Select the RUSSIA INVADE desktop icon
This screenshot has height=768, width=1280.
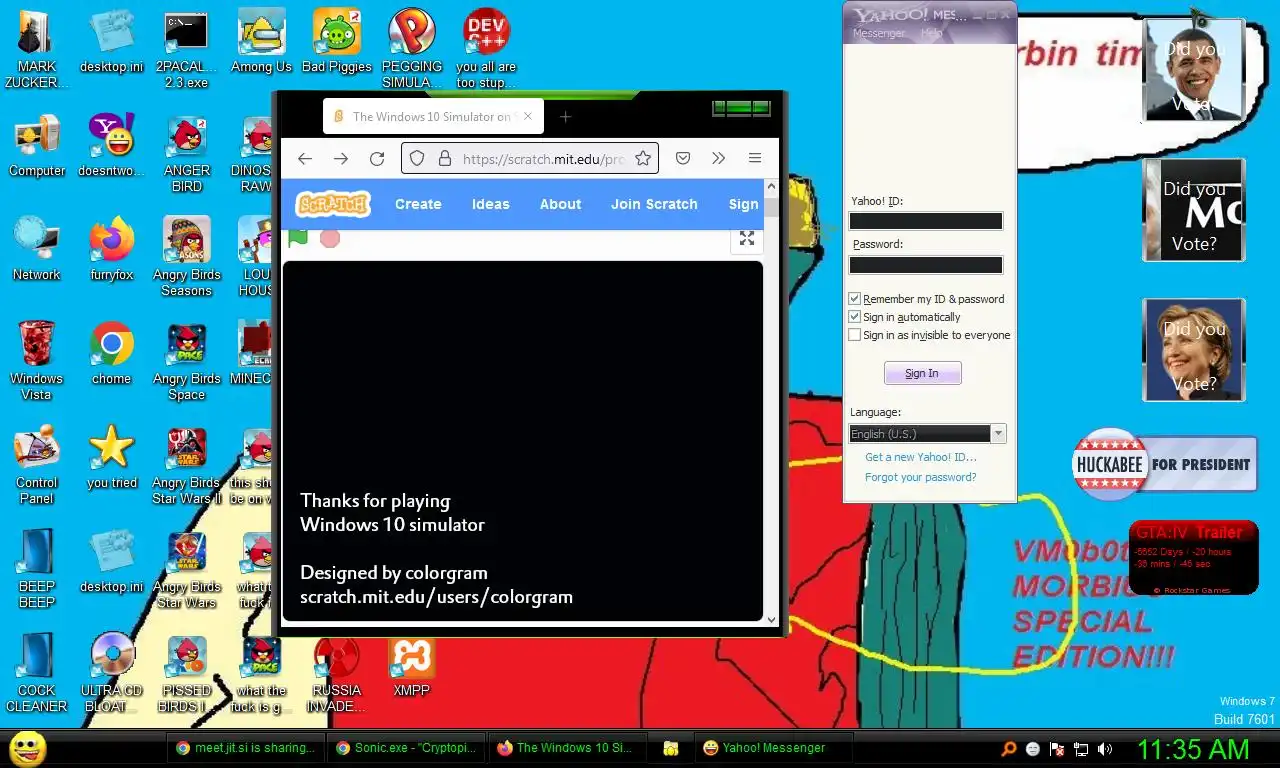(x=336, y=672)
